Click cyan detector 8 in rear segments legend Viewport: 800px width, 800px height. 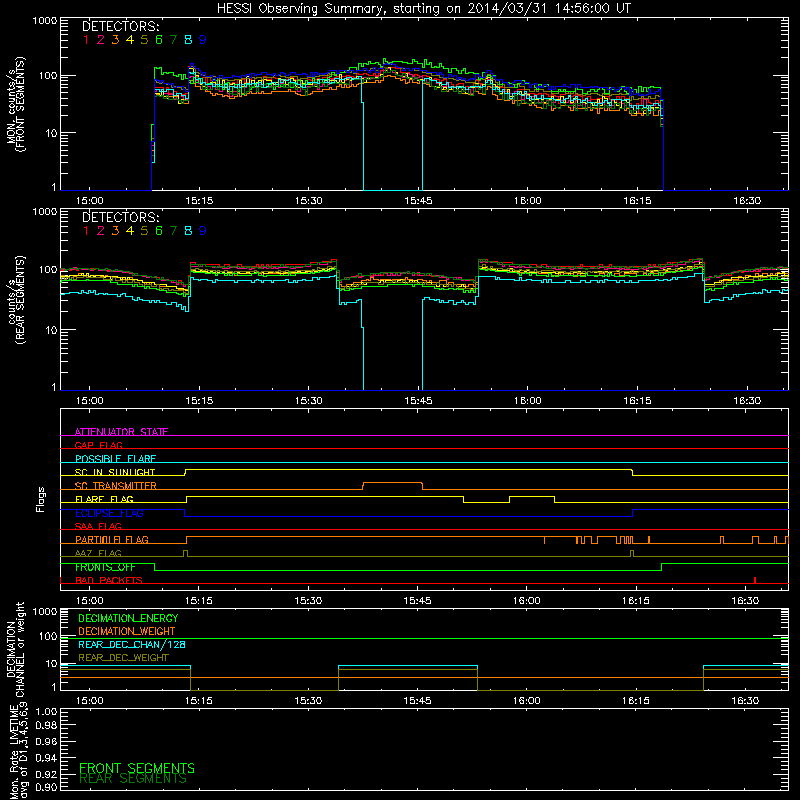188,231
